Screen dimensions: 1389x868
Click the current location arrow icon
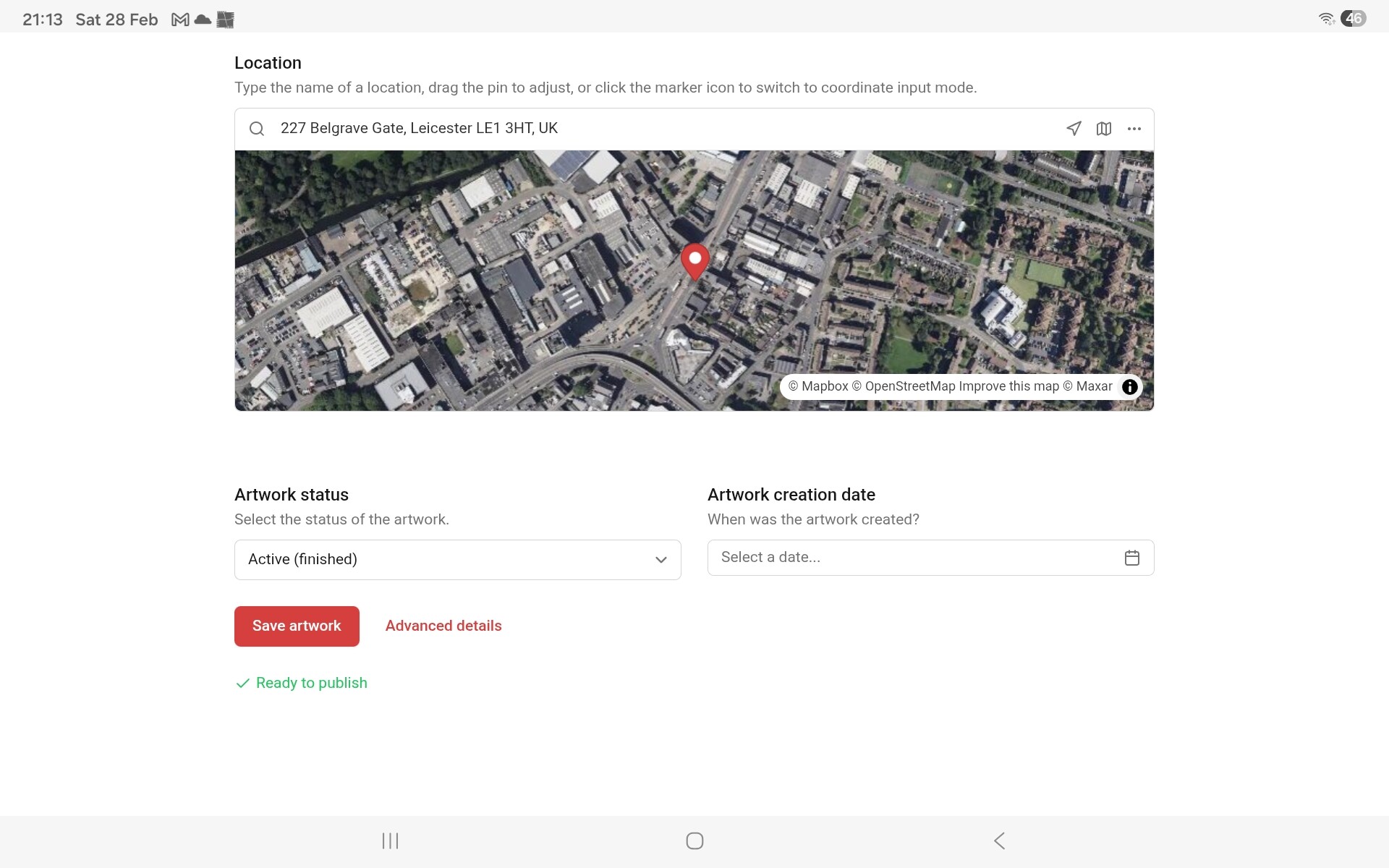click(x=1074, y=129)
